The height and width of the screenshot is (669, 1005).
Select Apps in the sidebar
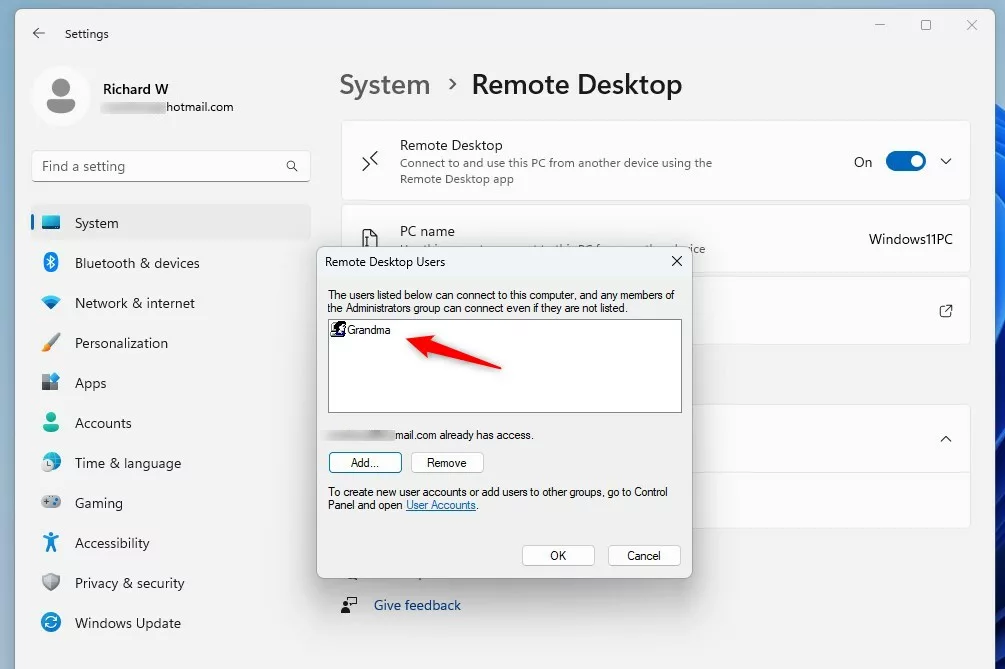(170, 383)
